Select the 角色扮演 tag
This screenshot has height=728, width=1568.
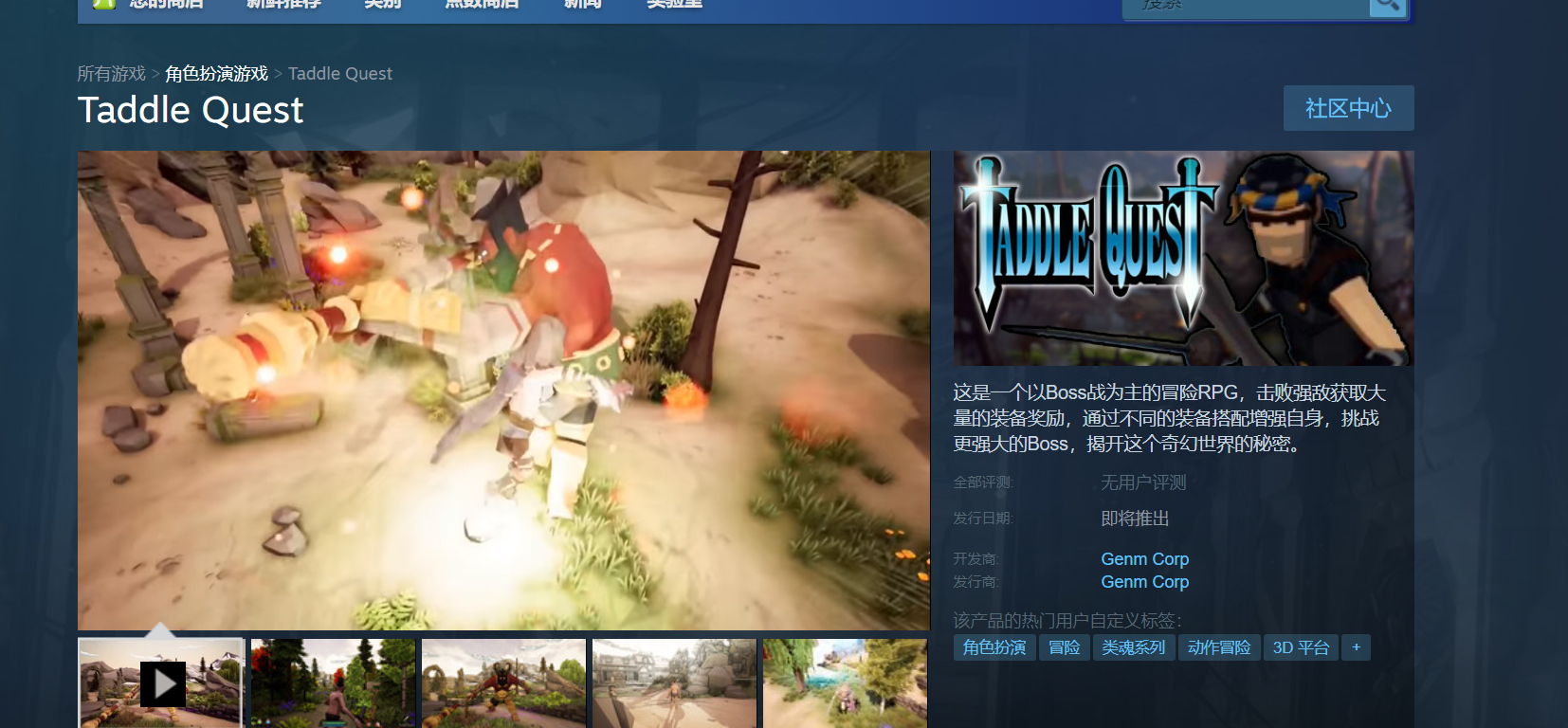pyautogui.click(x=994, y=647)
